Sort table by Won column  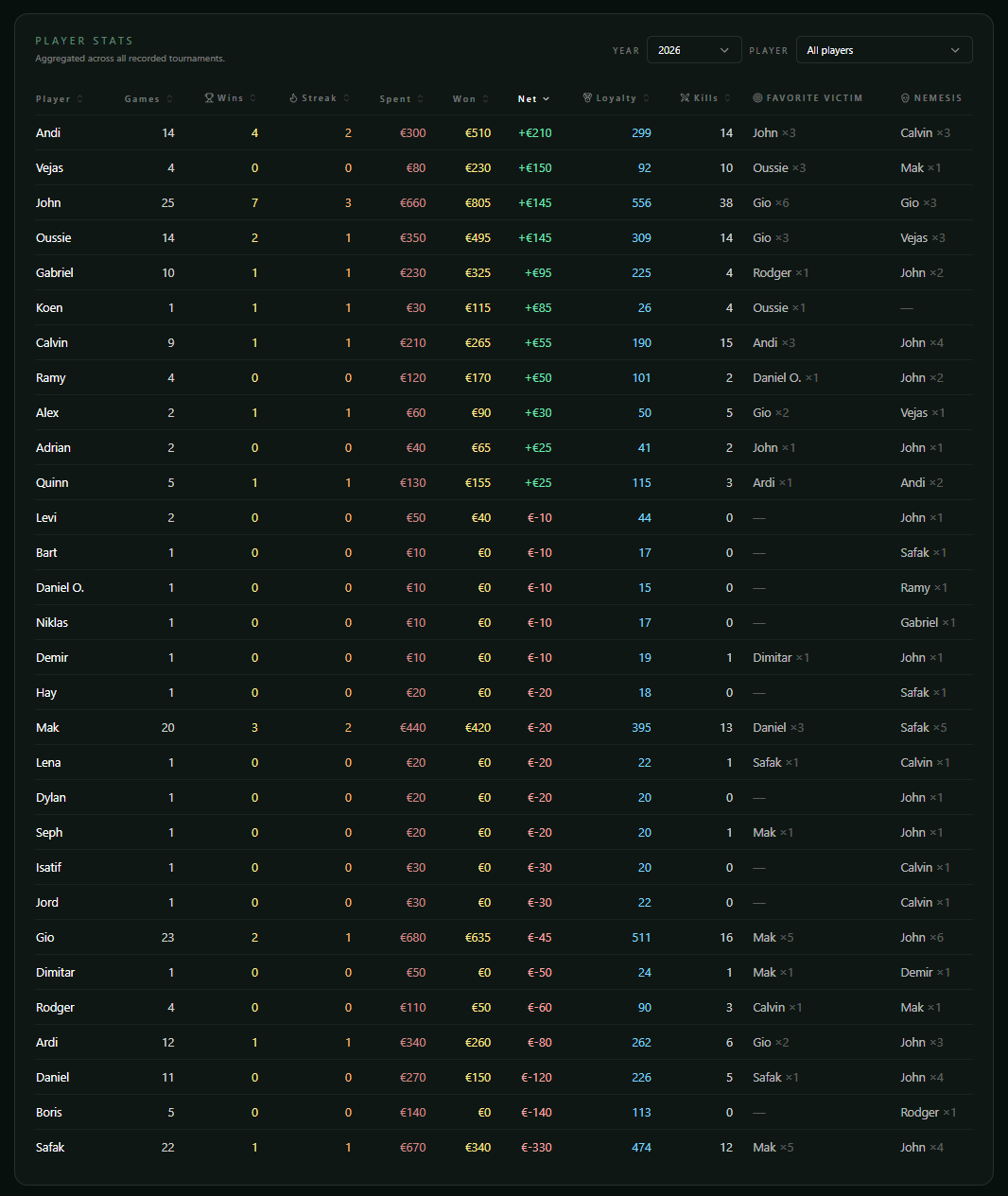[x=471, y=98]
